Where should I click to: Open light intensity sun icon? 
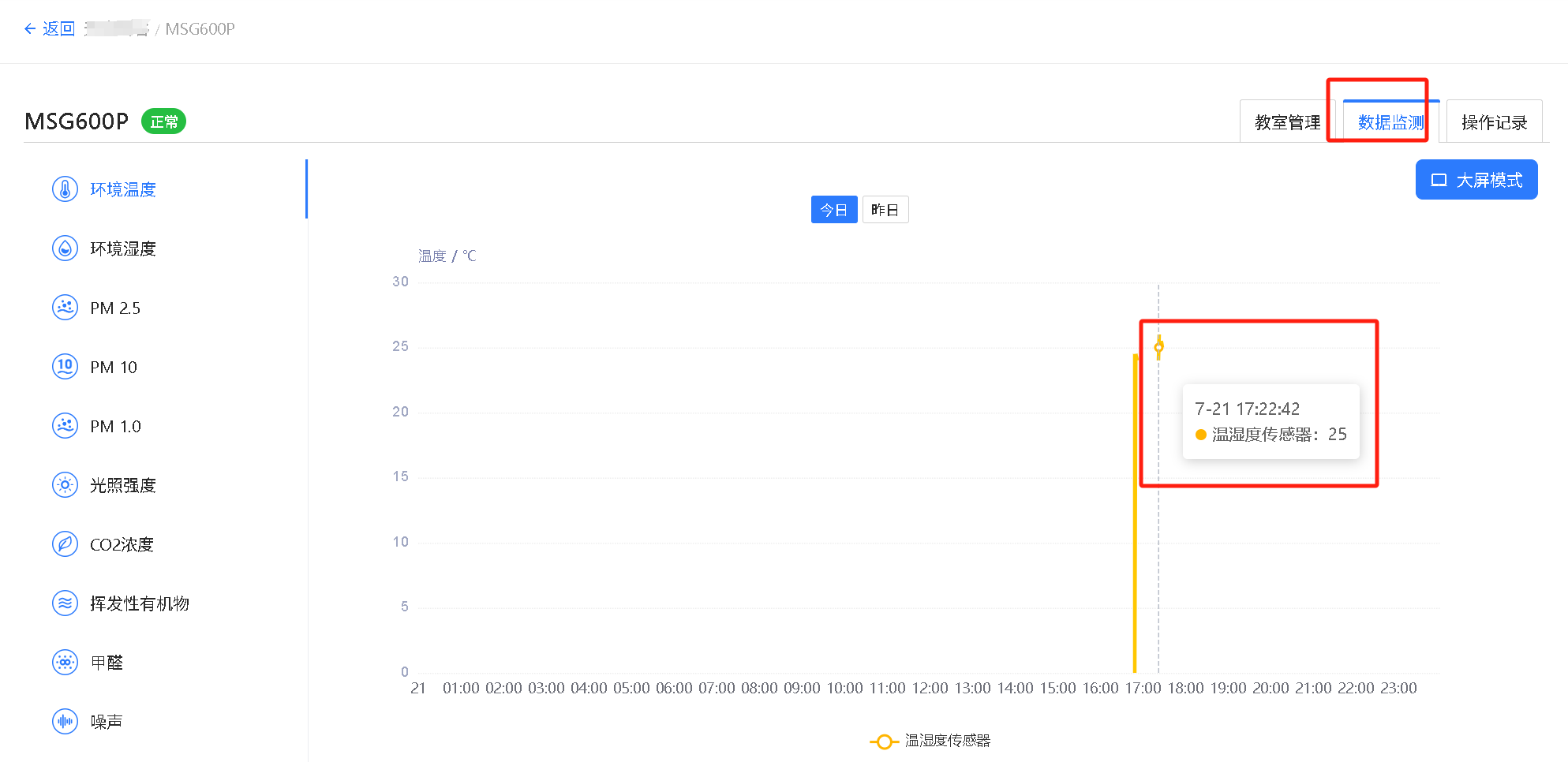point(65,485)
